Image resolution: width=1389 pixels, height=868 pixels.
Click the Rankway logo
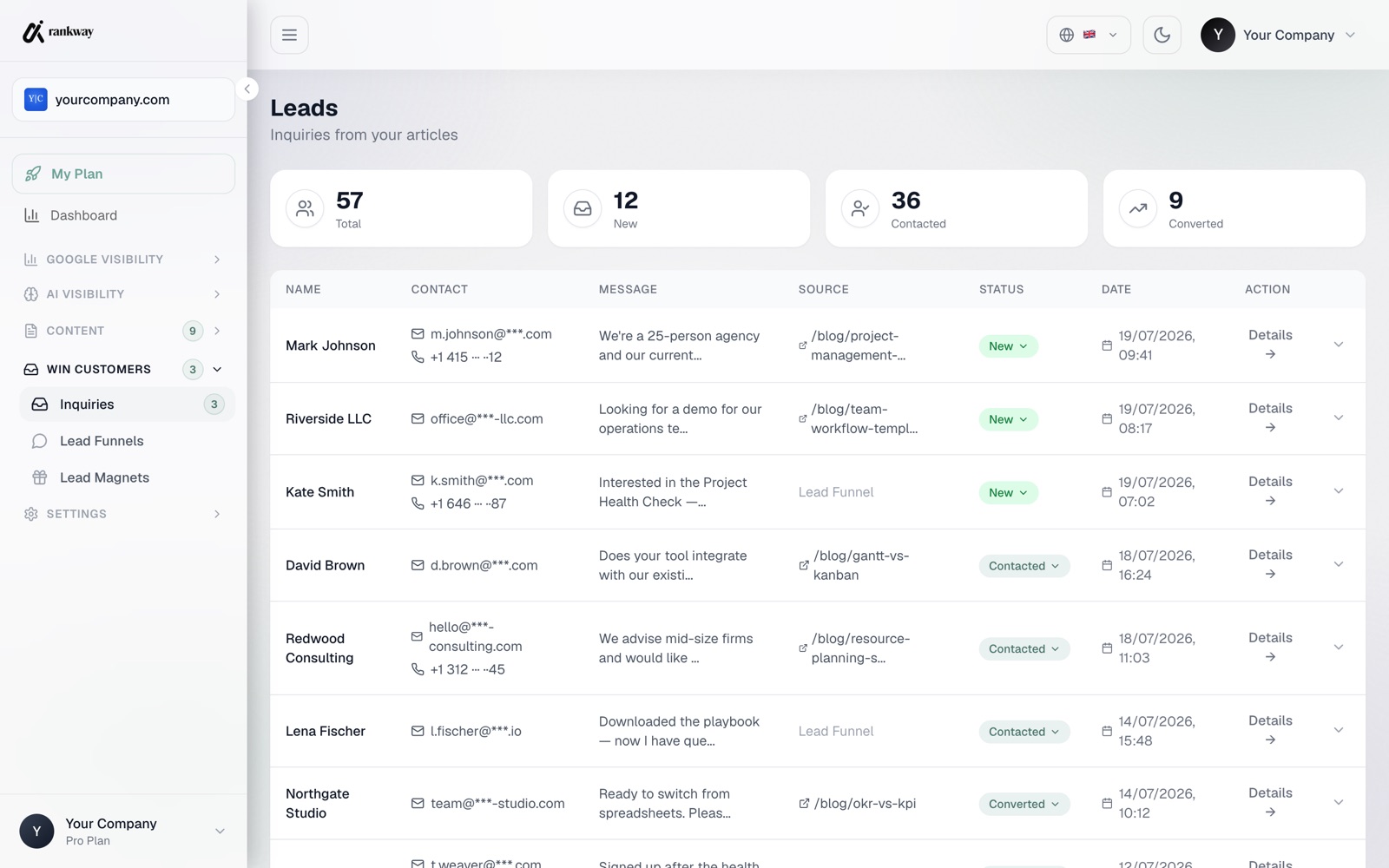pyautogui.click(x=57, y=32)
